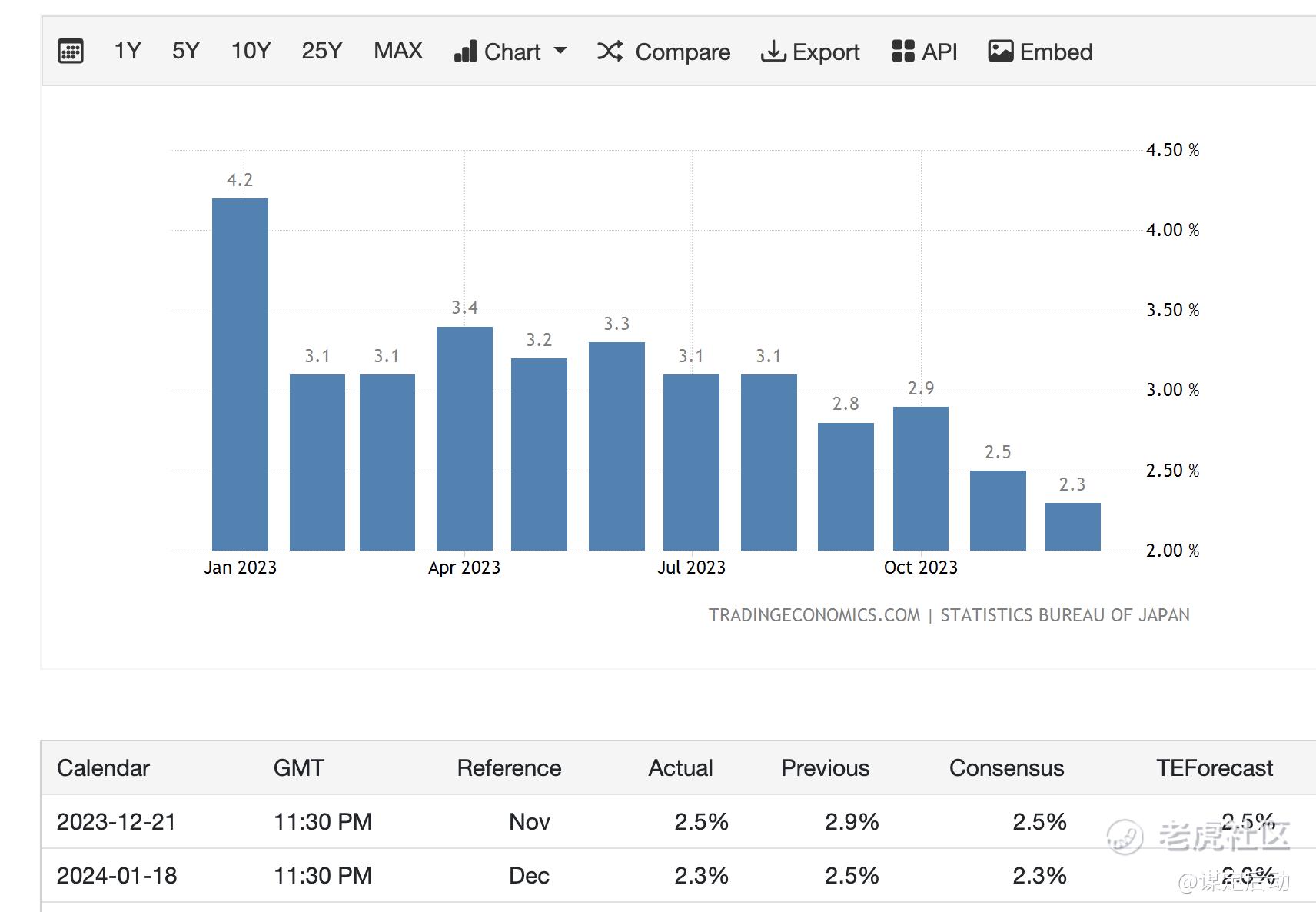Image resolution: width=1316 pixels, height=912 pixels.
Task: Click the bar labeled 2.8
Action: click(846, 487)
